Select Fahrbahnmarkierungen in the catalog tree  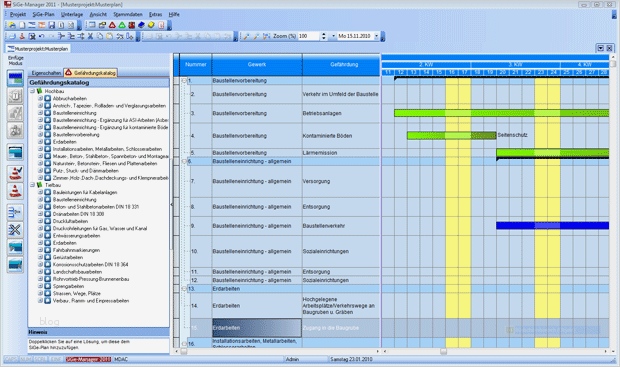pyautogui.click(x=76, y=250)
